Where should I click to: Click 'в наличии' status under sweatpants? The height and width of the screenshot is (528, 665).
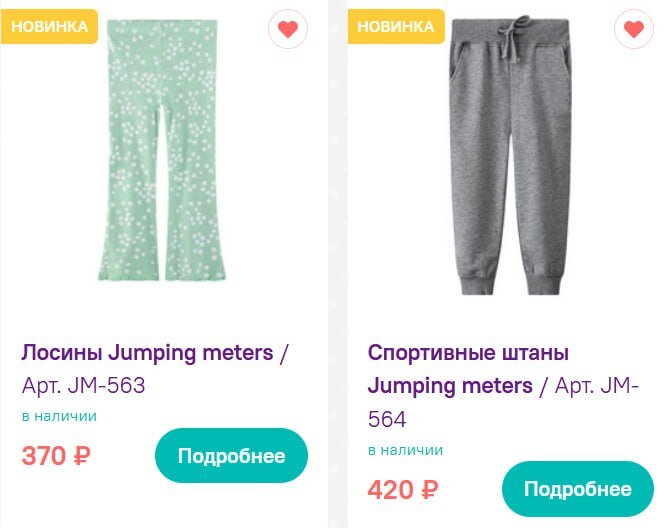tap(405, 450)
